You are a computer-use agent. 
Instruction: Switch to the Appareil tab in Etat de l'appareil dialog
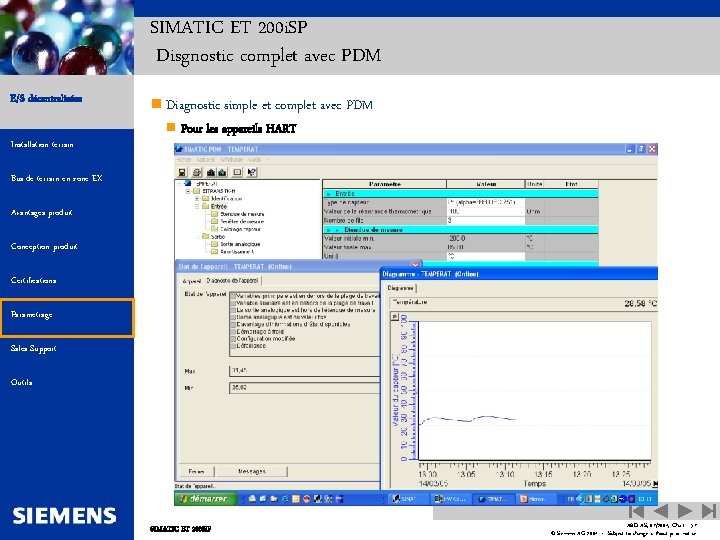191,281
